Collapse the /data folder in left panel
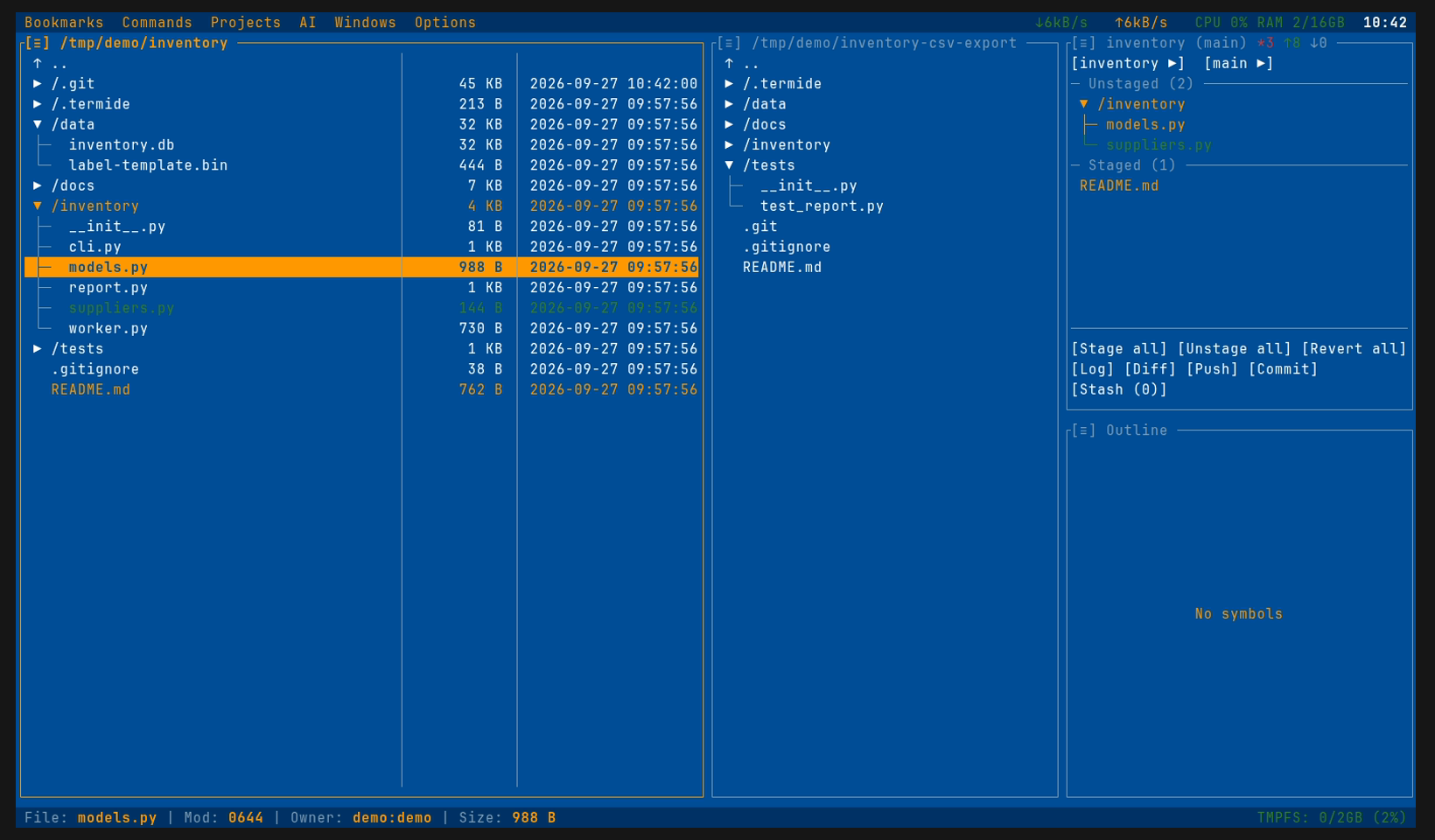The height and width of the screenshot is (840, 1435). coord(38,124)
